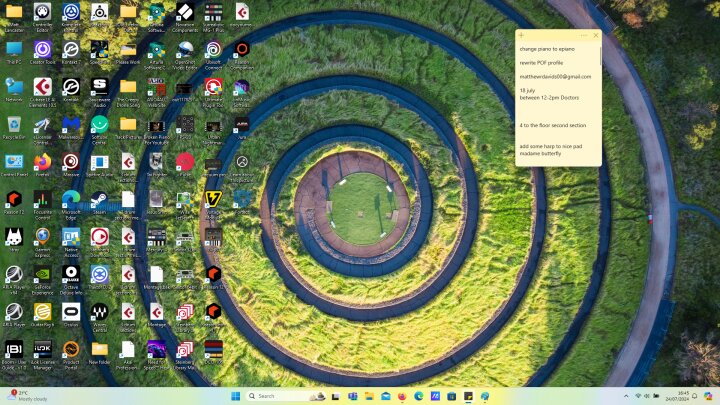This screenshot has width=720, height=405.
Task: Launch the Massive desktop shortcut
Action: [71, 165]
